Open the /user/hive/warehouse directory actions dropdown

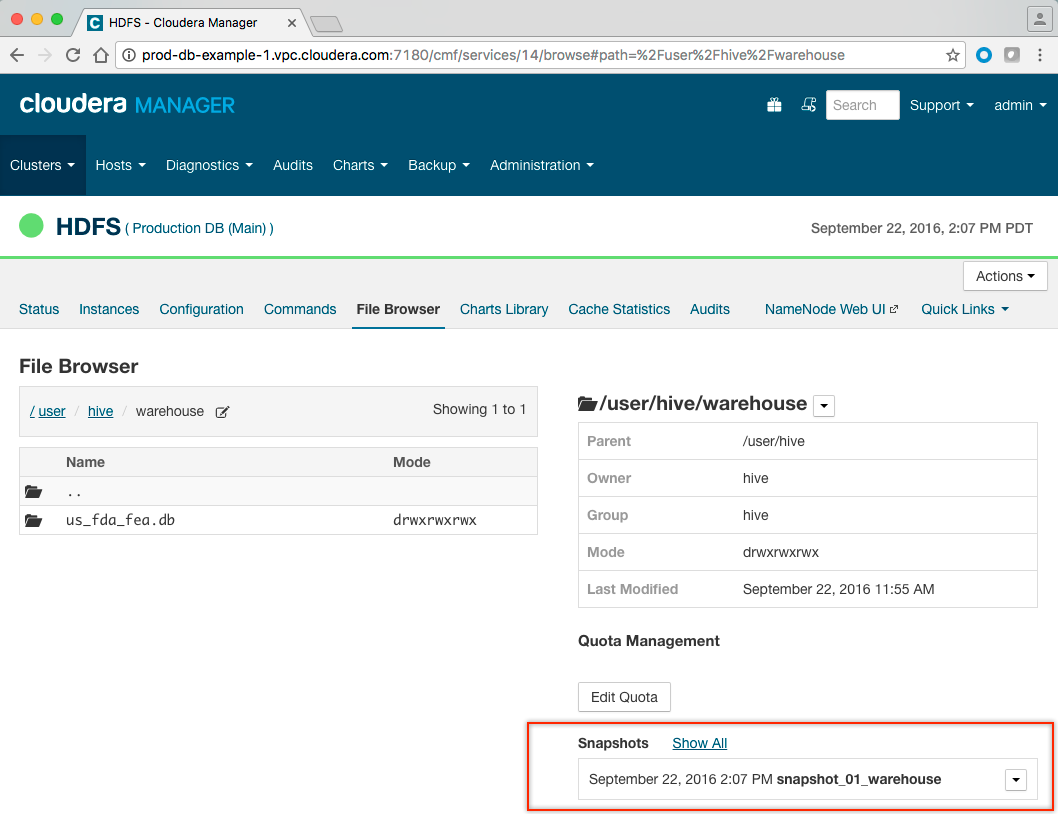tap(824, 406)
